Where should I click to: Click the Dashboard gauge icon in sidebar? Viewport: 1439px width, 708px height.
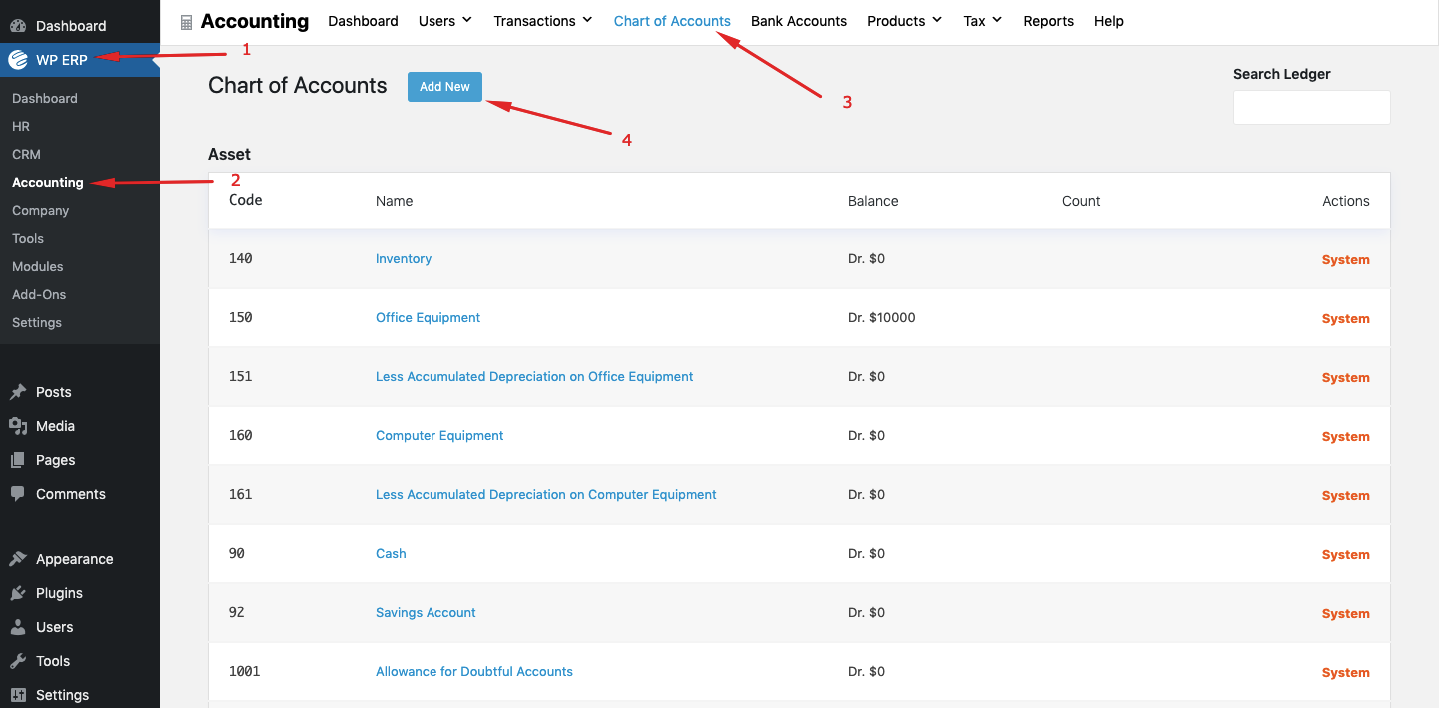[x=18, y=26]
